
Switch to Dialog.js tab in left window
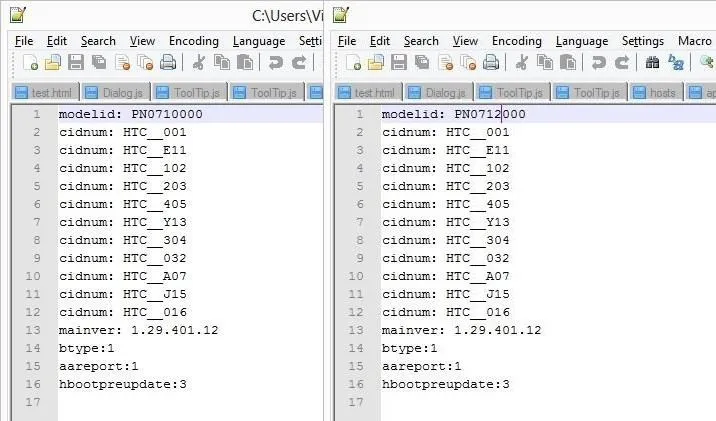coord(116,93)
